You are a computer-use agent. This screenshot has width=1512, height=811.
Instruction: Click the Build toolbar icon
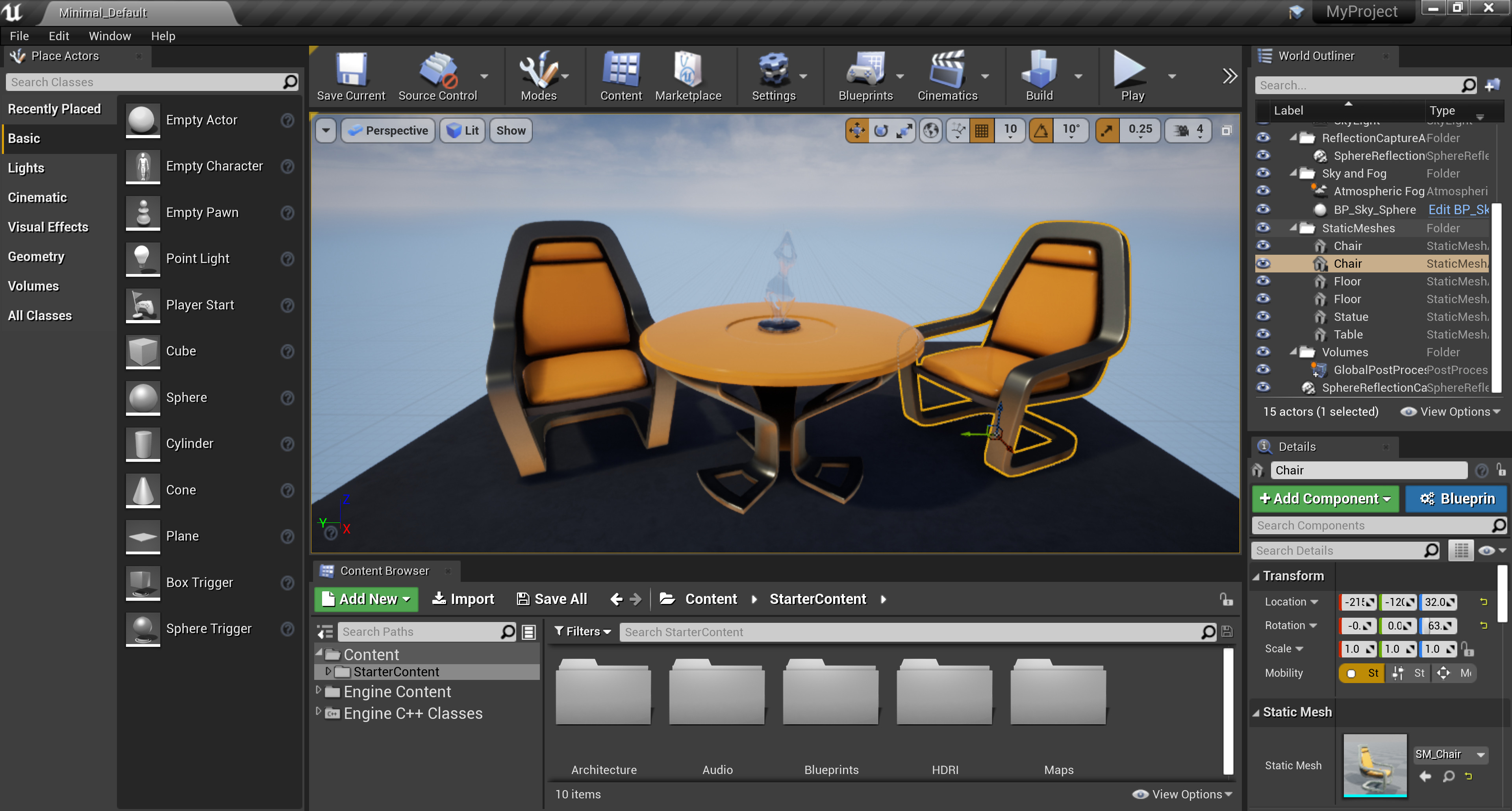1039,76
